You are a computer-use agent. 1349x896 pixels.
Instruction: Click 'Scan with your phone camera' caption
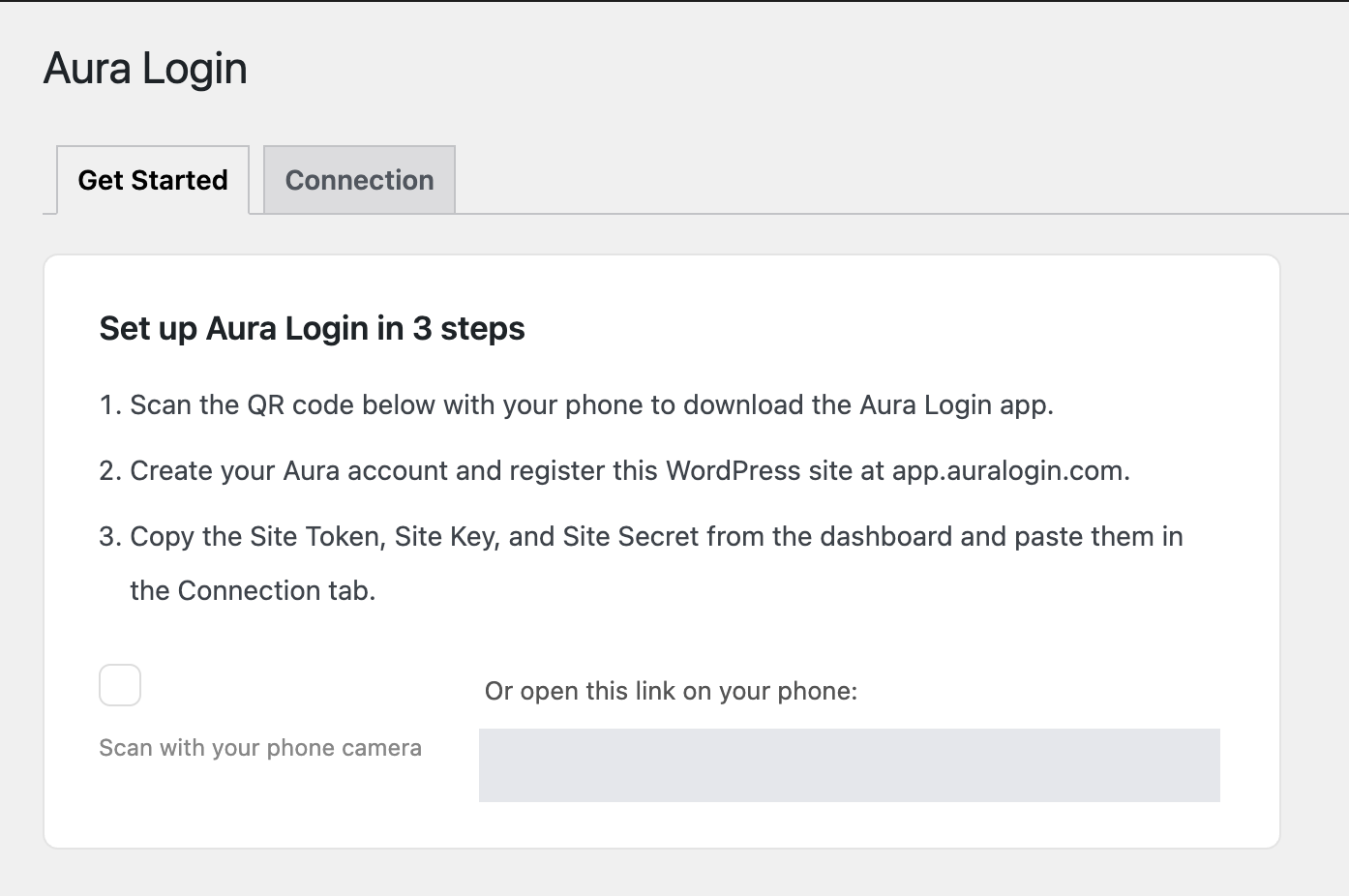pyautogui.click(x=260, y=748)
